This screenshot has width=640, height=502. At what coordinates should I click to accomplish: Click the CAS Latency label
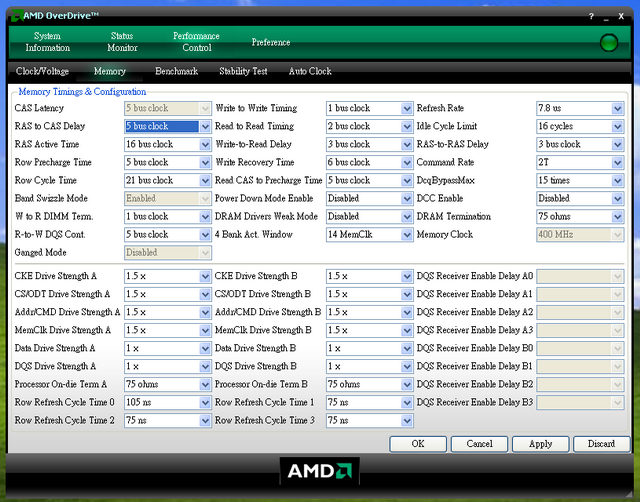pyautogui.click(x=39, y=108)
